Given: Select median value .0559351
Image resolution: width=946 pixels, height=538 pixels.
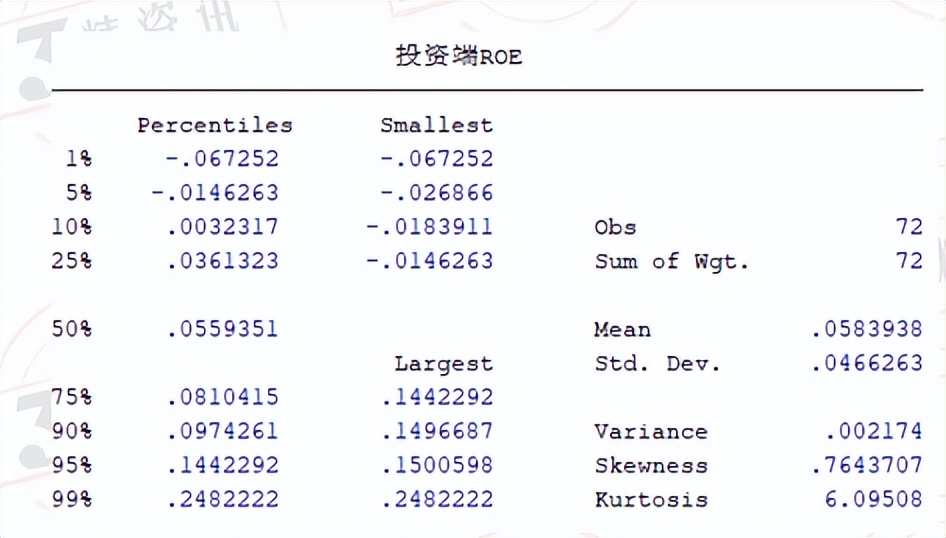Looking at the screenshot, I should pyautogui.click(x=222, y=329).
